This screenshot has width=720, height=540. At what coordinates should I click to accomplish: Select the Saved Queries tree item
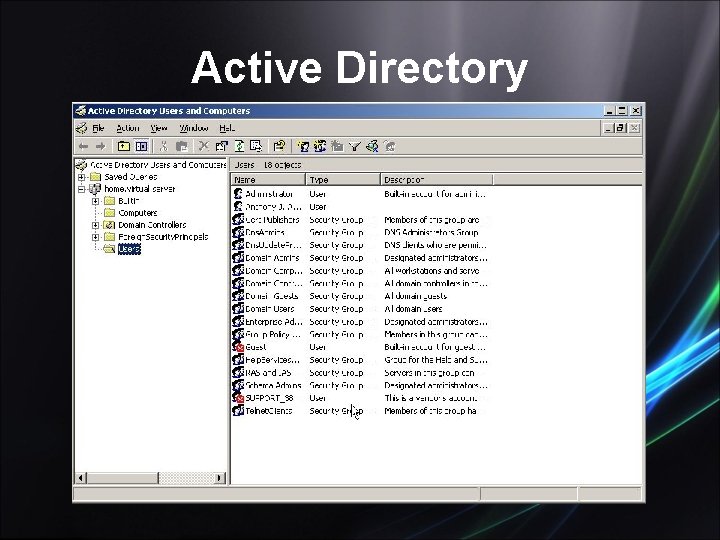130,177
